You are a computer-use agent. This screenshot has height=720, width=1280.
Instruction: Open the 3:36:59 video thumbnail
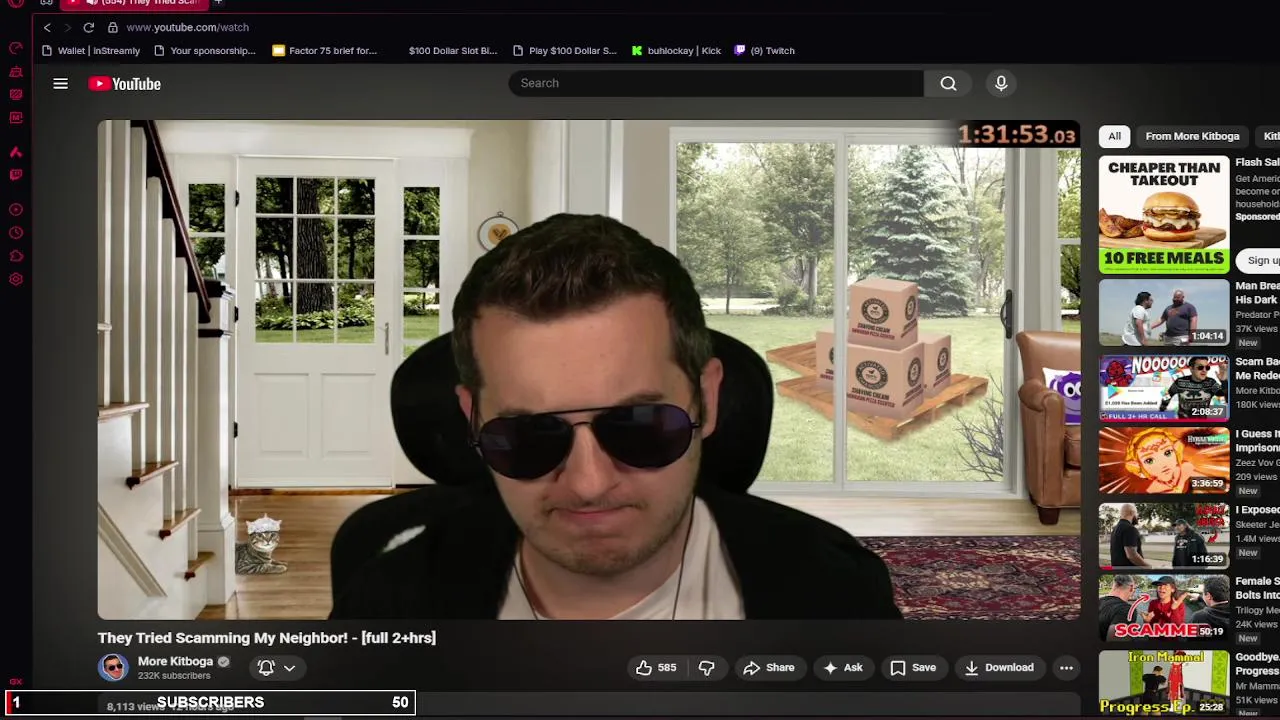tap(1164, 461)
